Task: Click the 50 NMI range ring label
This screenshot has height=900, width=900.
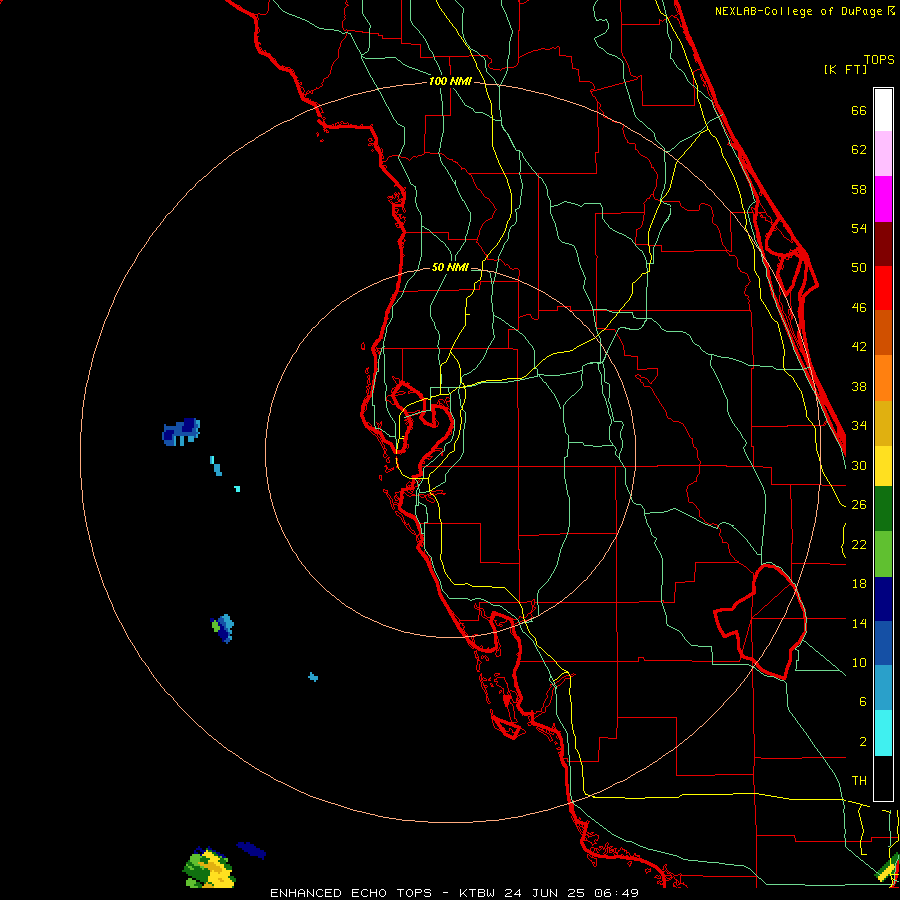Action: pyautogui.click(x=450, y=267)
